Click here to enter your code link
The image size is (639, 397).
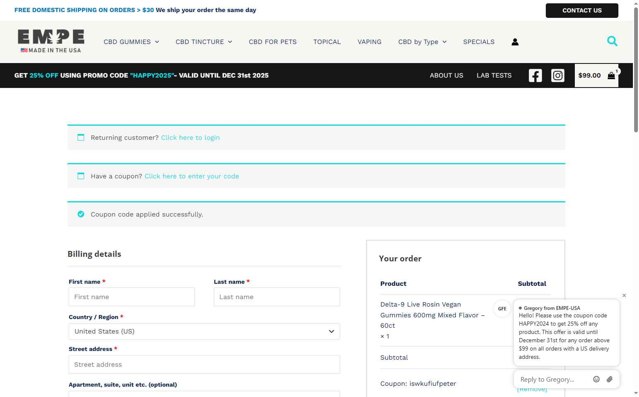coord(192,176)
